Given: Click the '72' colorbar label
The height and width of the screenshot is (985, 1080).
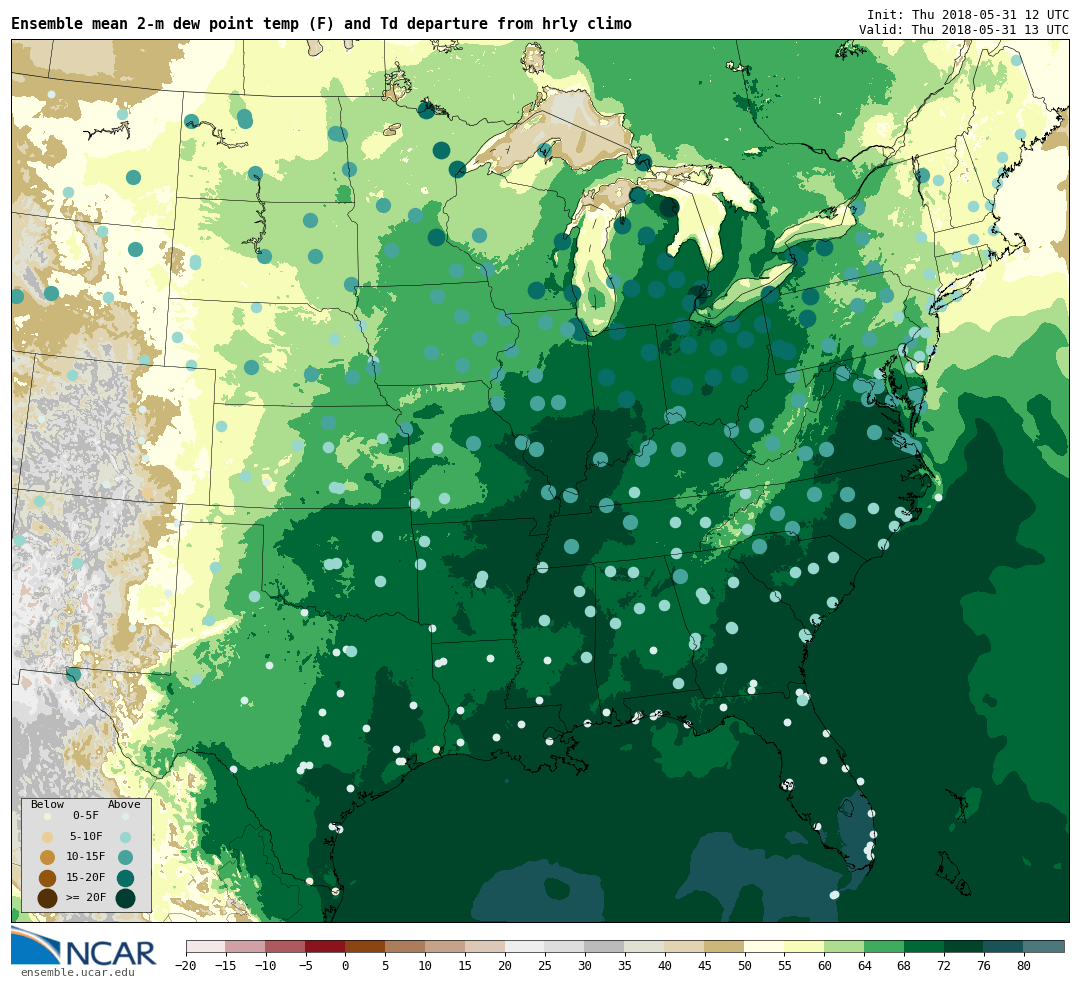Looking at the screenshot, I should 945,966.
